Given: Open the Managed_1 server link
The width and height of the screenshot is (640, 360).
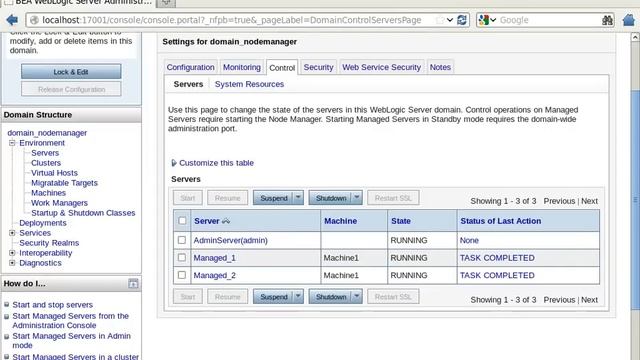Looking at the screenshot, I should click(x=215, y=258).
